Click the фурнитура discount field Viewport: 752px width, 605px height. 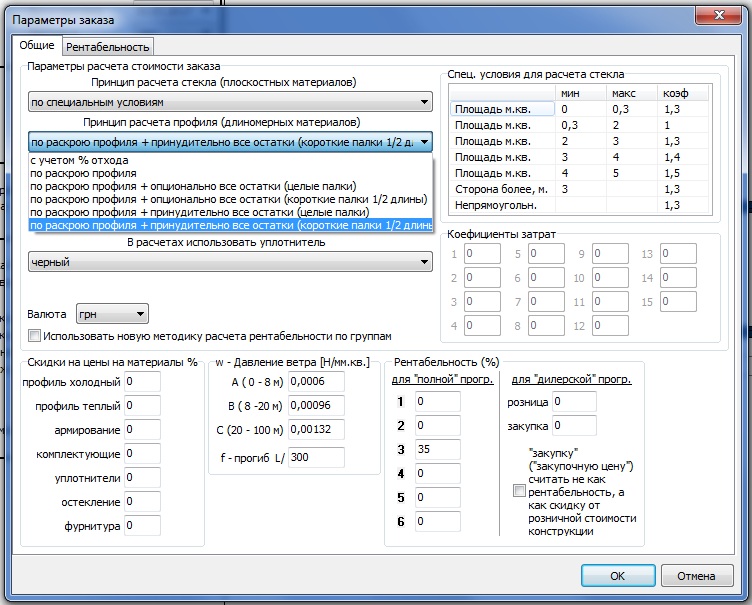142,526
